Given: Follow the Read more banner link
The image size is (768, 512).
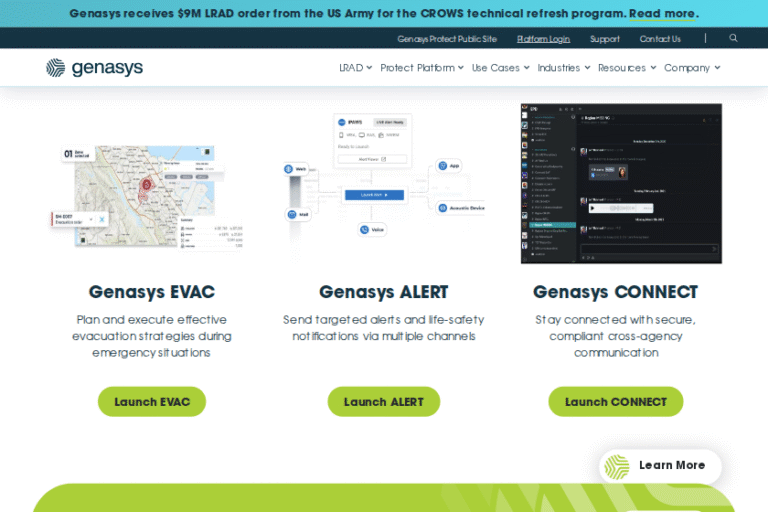Looking at the screenshot, I should [662, 13].
